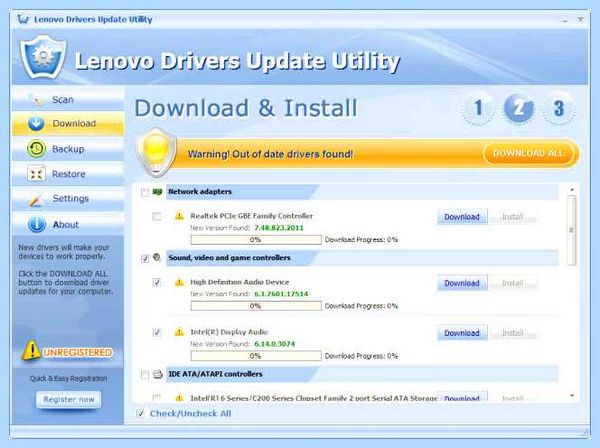Select the step 2 circle
The height and width of the screenshot is (448, 600).
click(x=518, y=108)
